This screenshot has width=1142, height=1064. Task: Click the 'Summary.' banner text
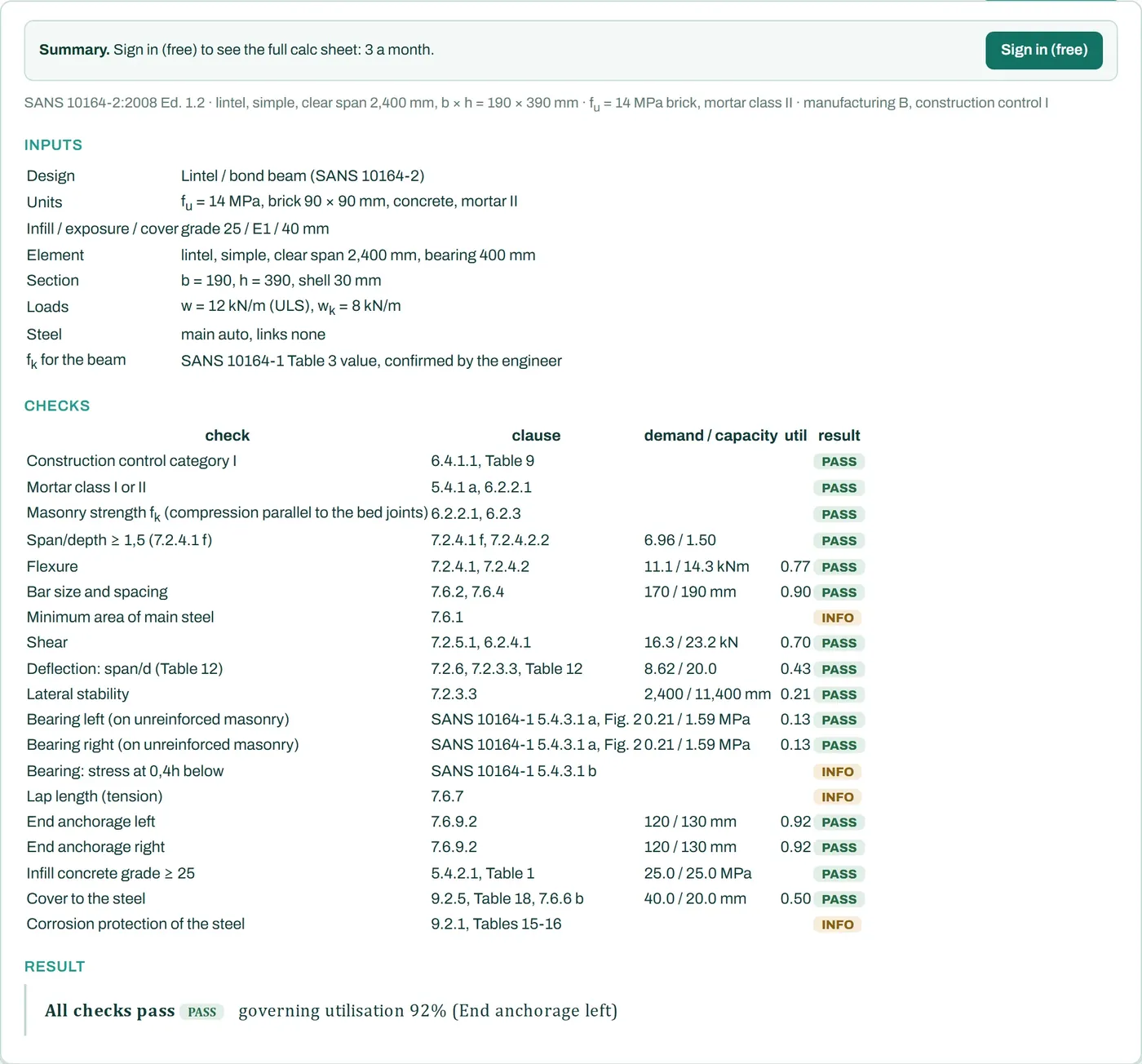(x=74, y=50)
